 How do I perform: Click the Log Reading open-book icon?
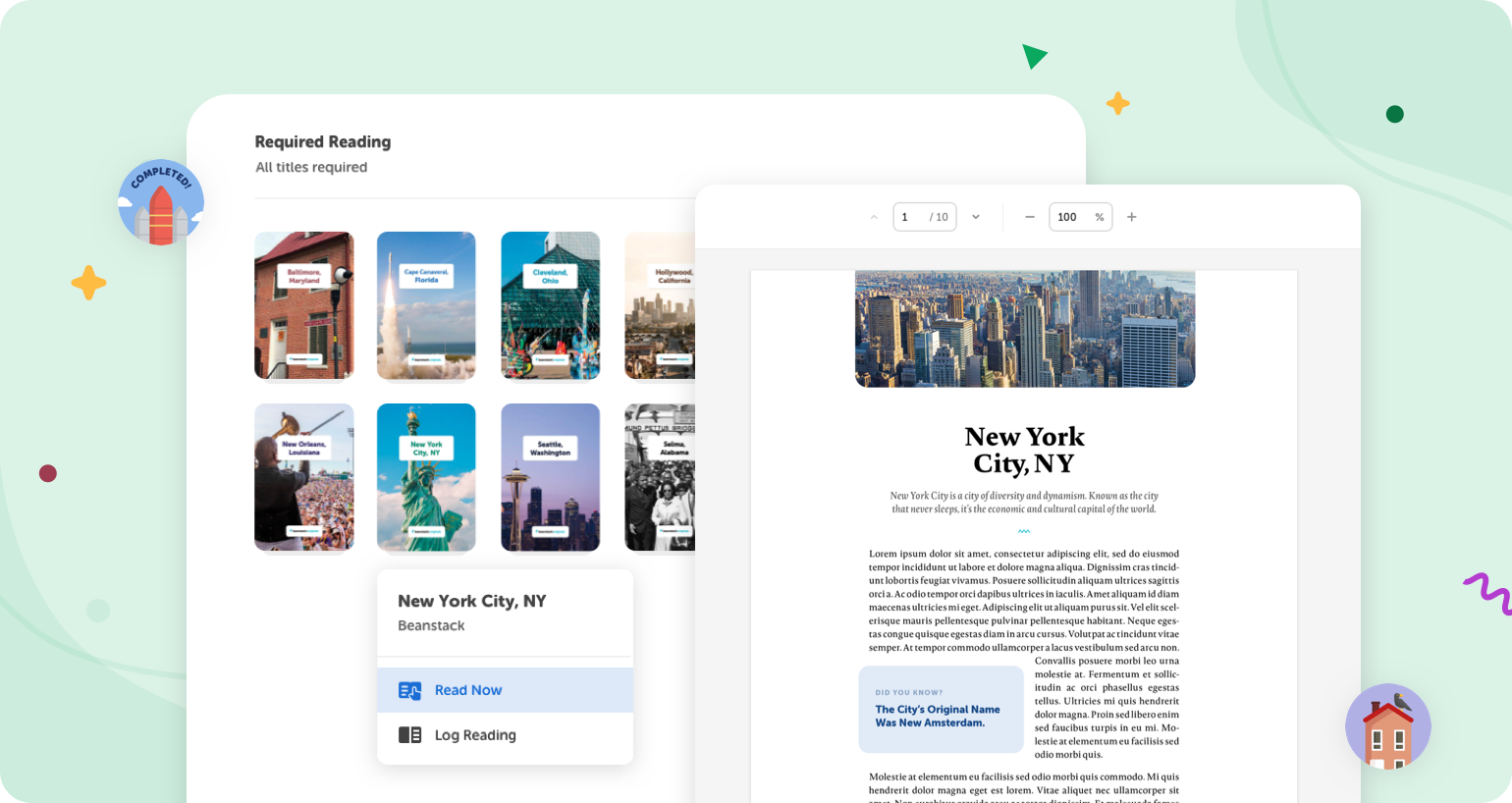[x=409, y=735]
